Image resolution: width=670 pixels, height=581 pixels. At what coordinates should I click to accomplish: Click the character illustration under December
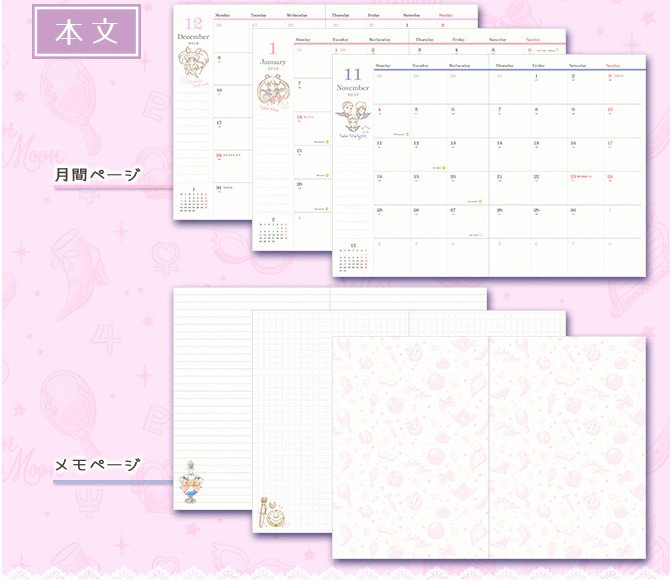pyautogui.click(x=193, y=73)
